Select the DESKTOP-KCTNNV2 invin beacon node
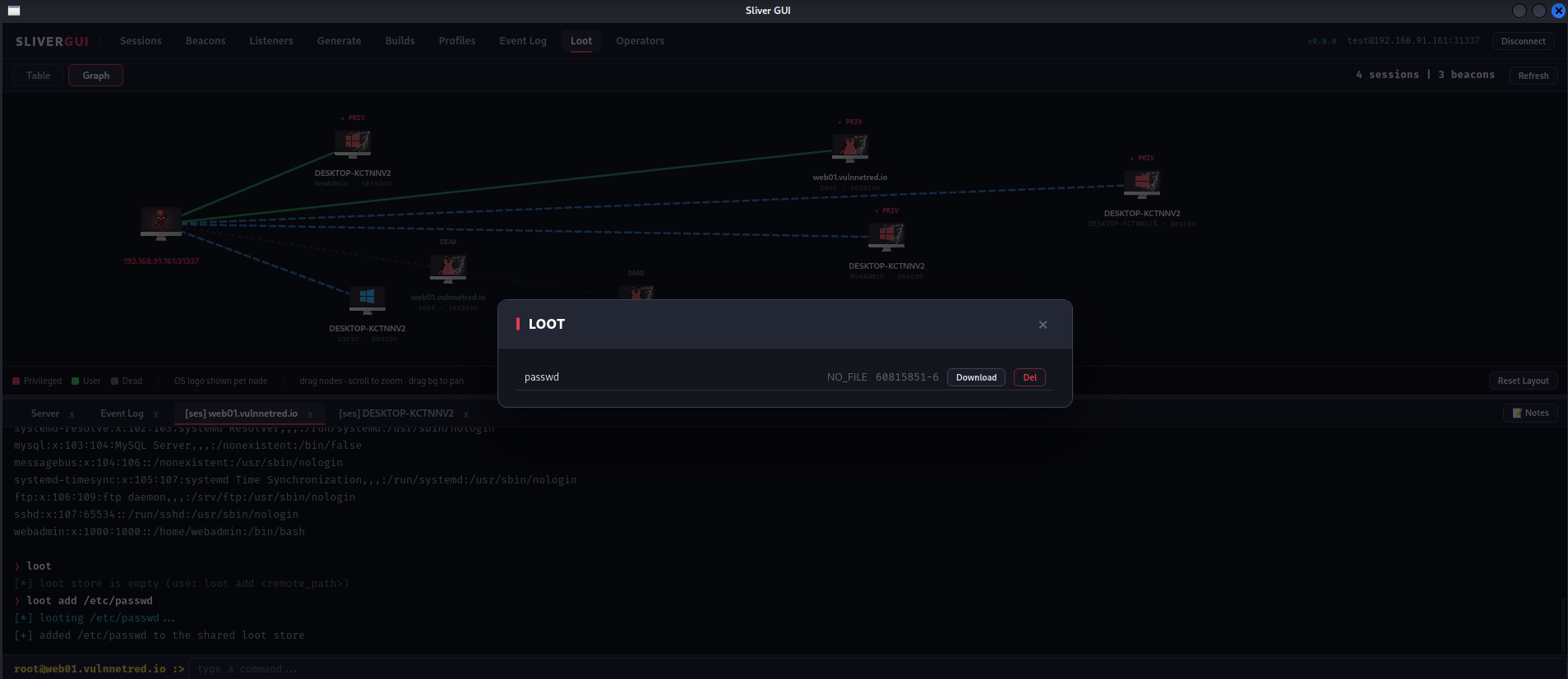The width and height of the screenshot is (1568, 679). (x=368, y=299)
